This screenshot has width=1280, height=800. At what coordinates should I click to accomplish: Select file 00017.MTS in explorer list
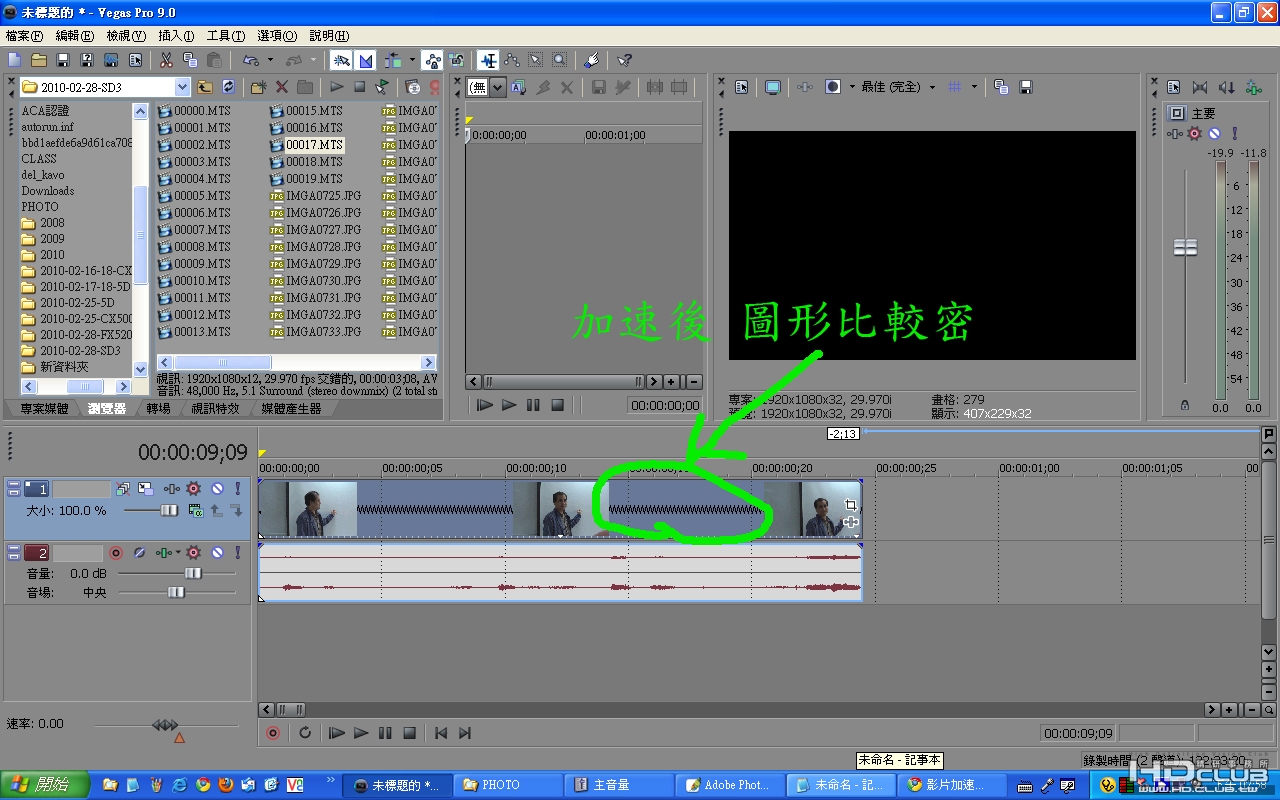click(x=314, y=144)
